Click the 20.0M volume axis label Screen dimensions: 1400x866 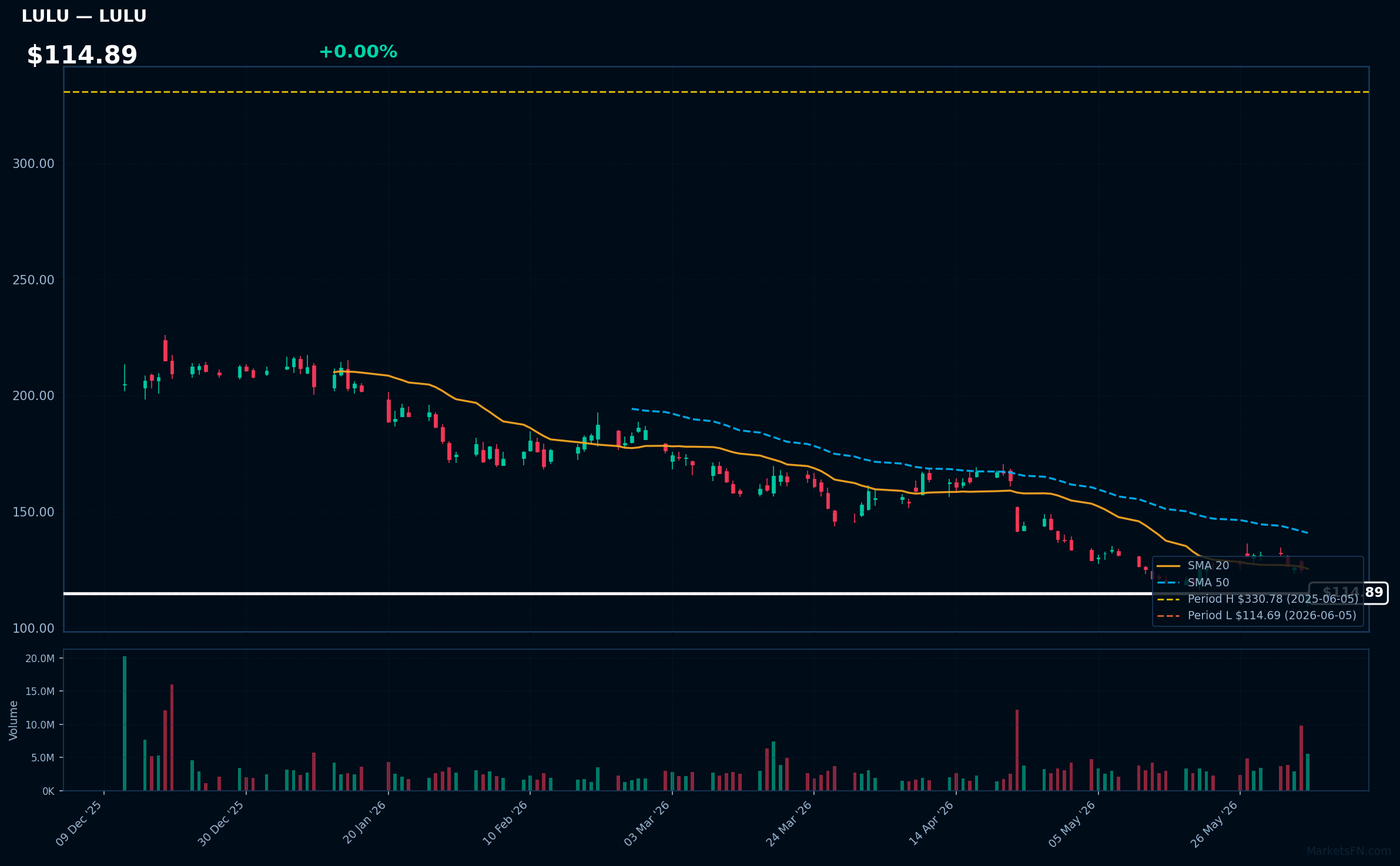pos(40,659)
